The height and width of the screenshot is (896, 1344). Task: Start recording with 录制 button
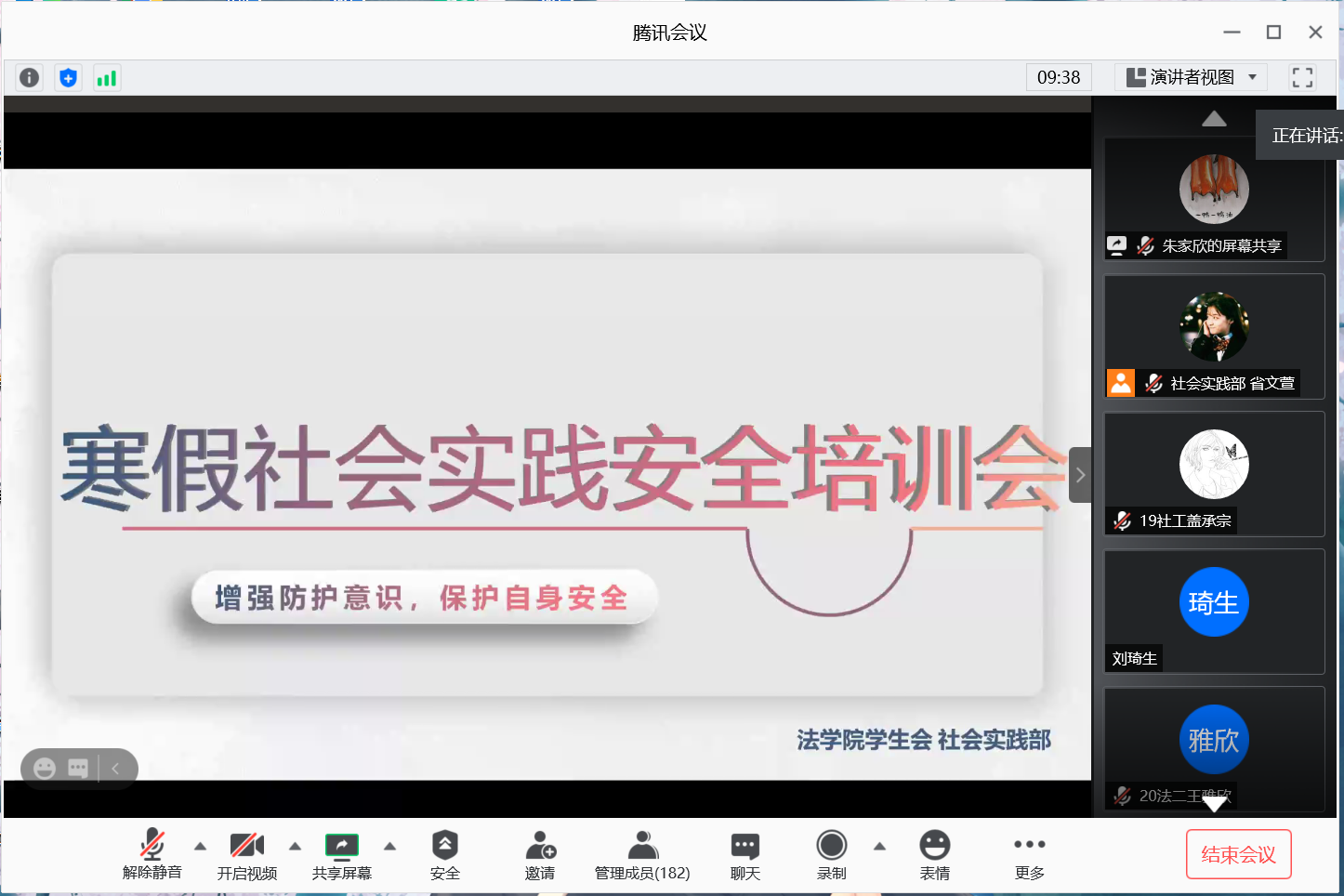[831, 854]
